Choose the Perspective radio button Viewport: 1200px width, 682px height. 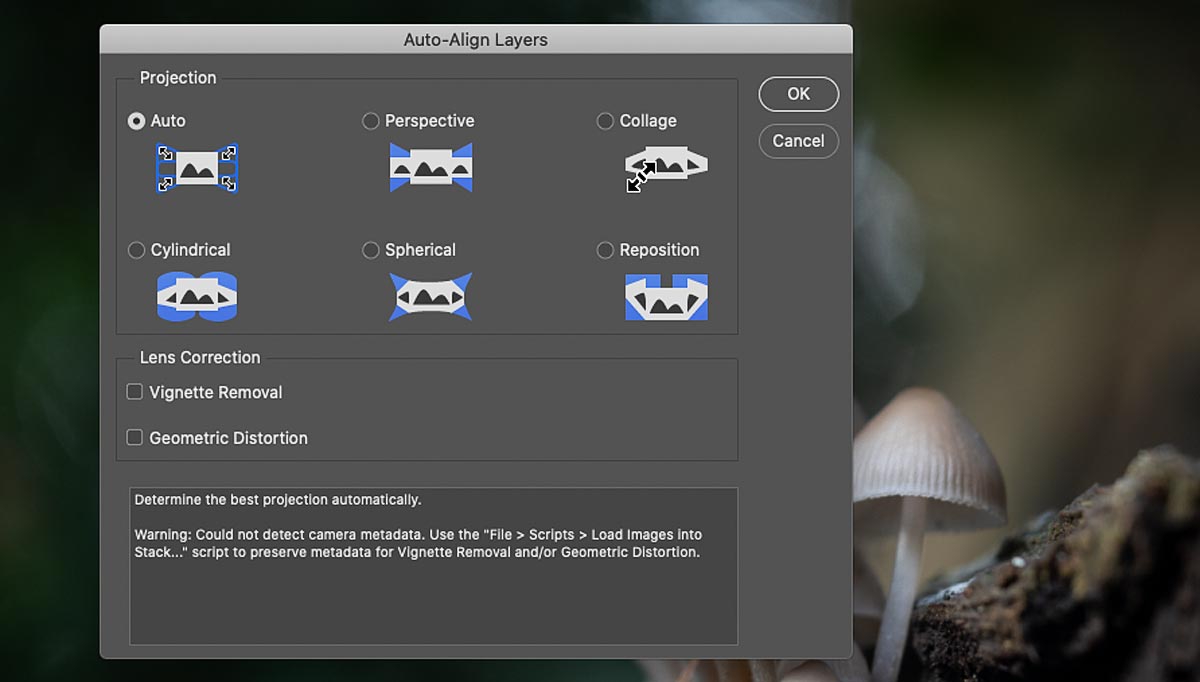[x=371, y=121]
